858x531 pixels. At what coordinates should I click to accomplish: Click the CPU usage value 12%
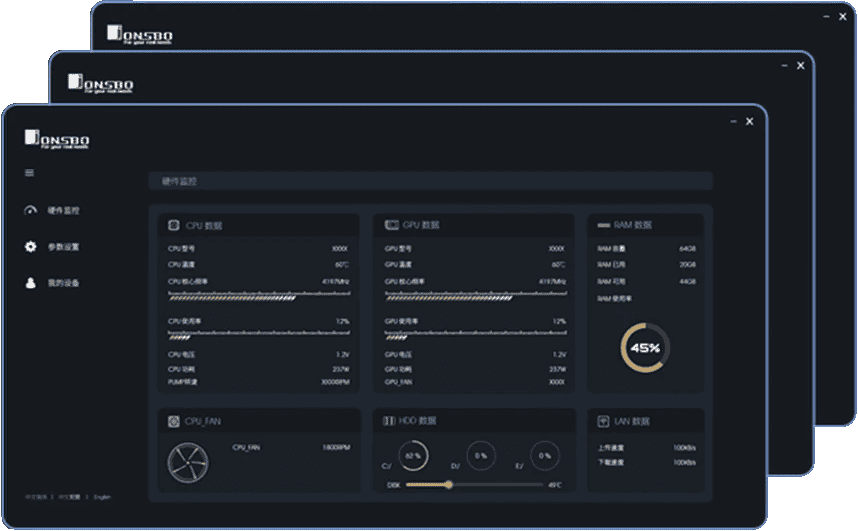click(x=343, y=321)
